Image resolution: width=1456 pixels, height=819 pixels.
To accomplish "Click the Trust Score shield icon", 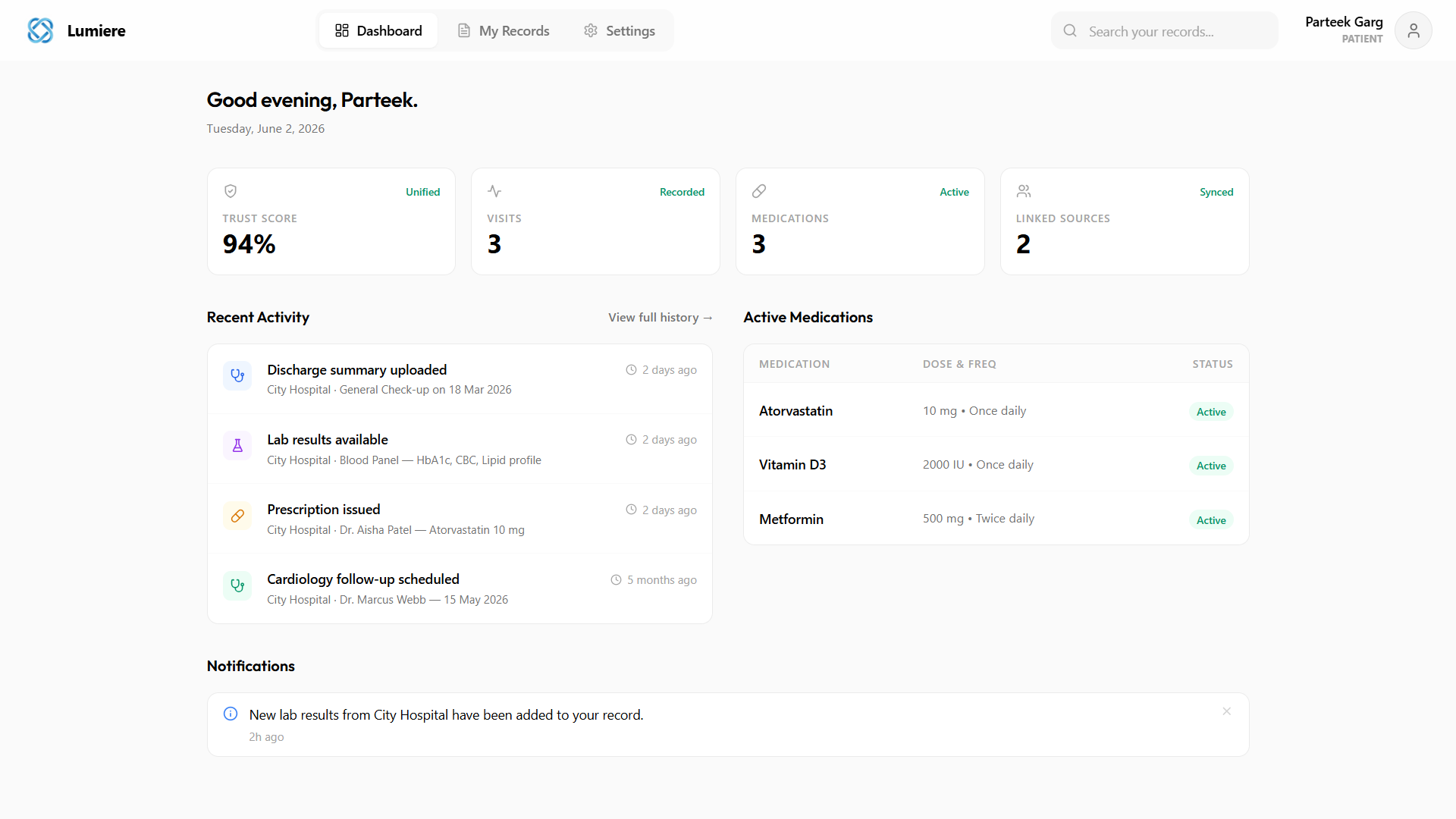I will tap(231, 191).
